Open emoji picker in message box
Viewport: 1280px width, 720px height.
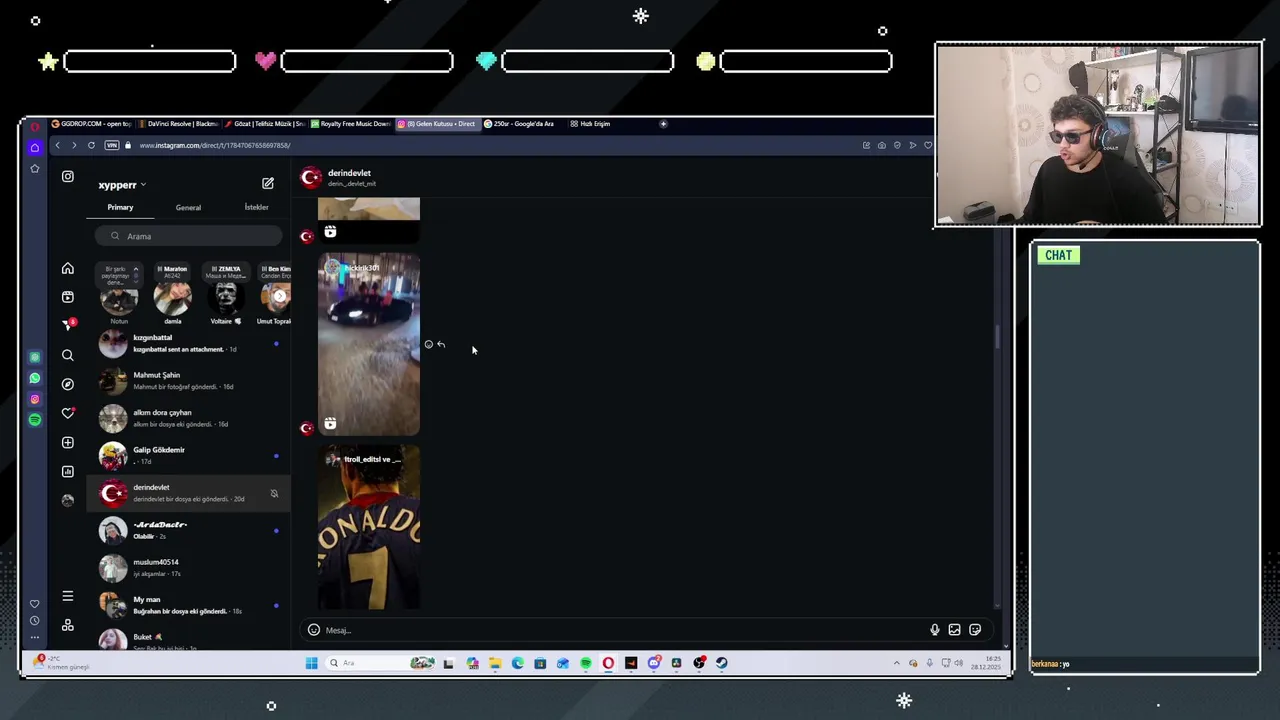(314, 630)
